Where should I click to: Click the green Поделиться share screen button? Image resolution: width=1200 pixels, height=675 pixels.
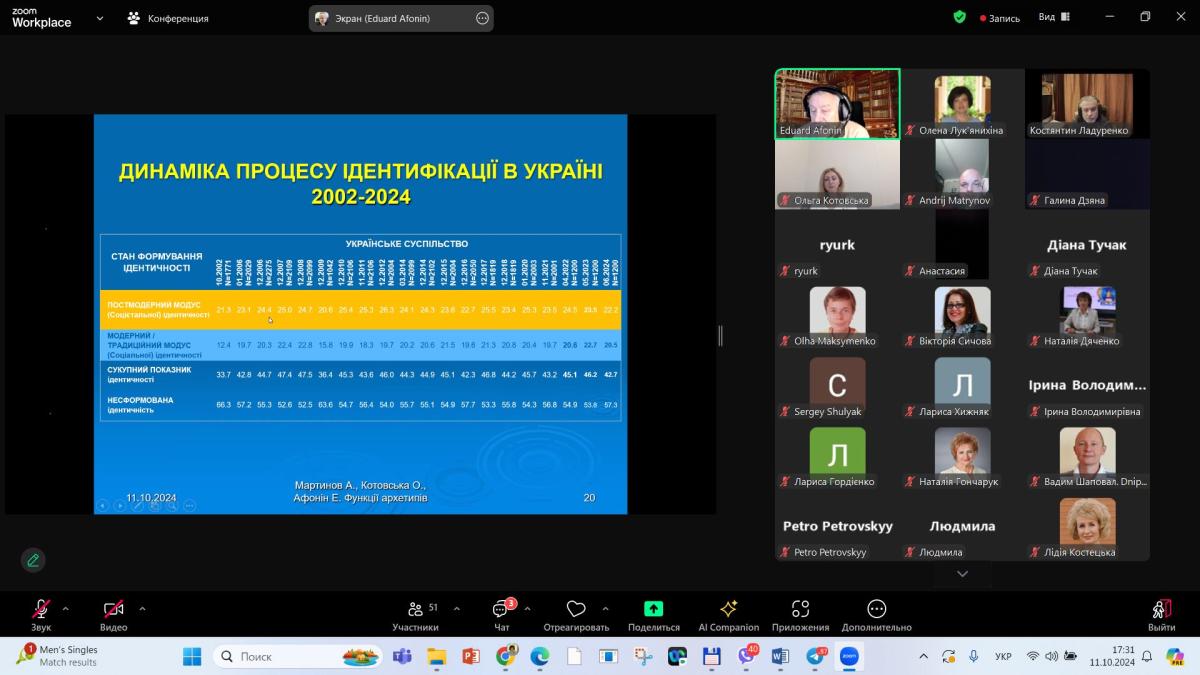coord(653,615)
